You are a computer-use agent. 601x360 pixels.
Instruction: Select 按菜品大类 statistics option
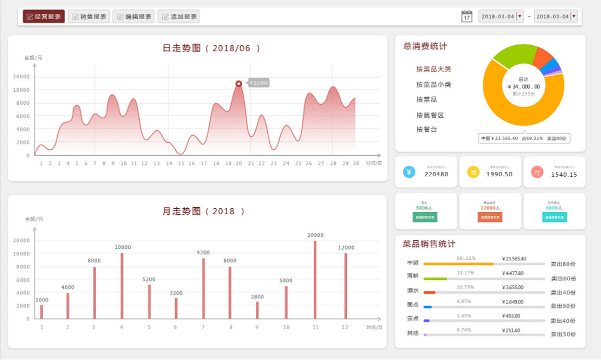[434, 69]
